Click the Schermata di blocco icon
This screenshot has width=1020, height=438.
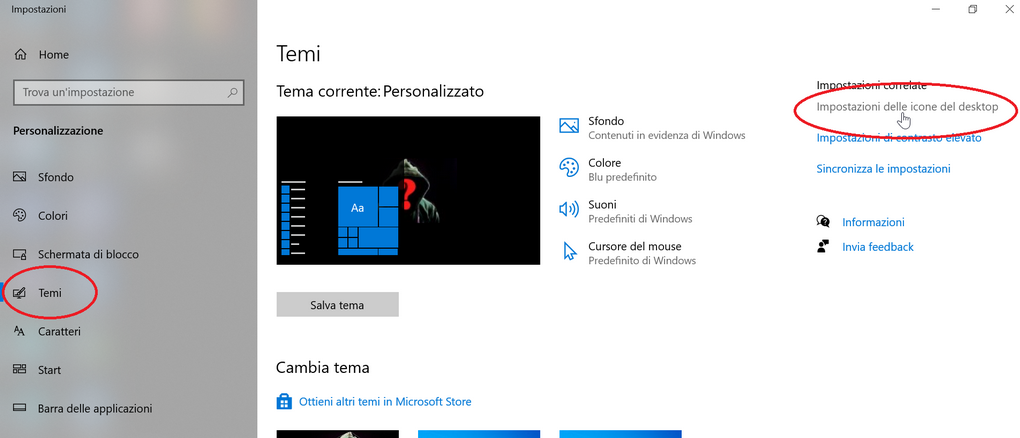(x=20, y=254)
